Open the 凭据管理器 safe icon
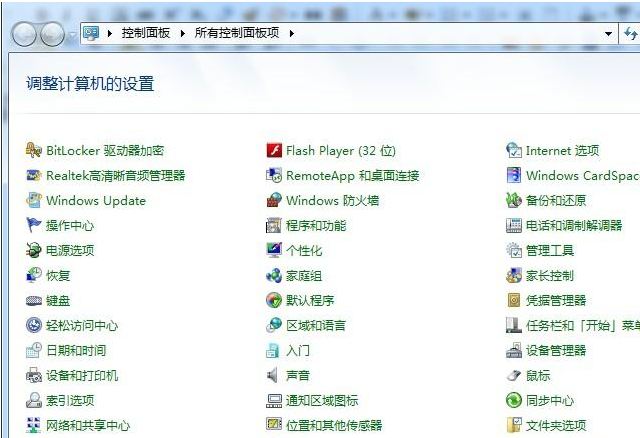Image resolution: width=640 pixels, height=438 pixels. coord(514,300)
